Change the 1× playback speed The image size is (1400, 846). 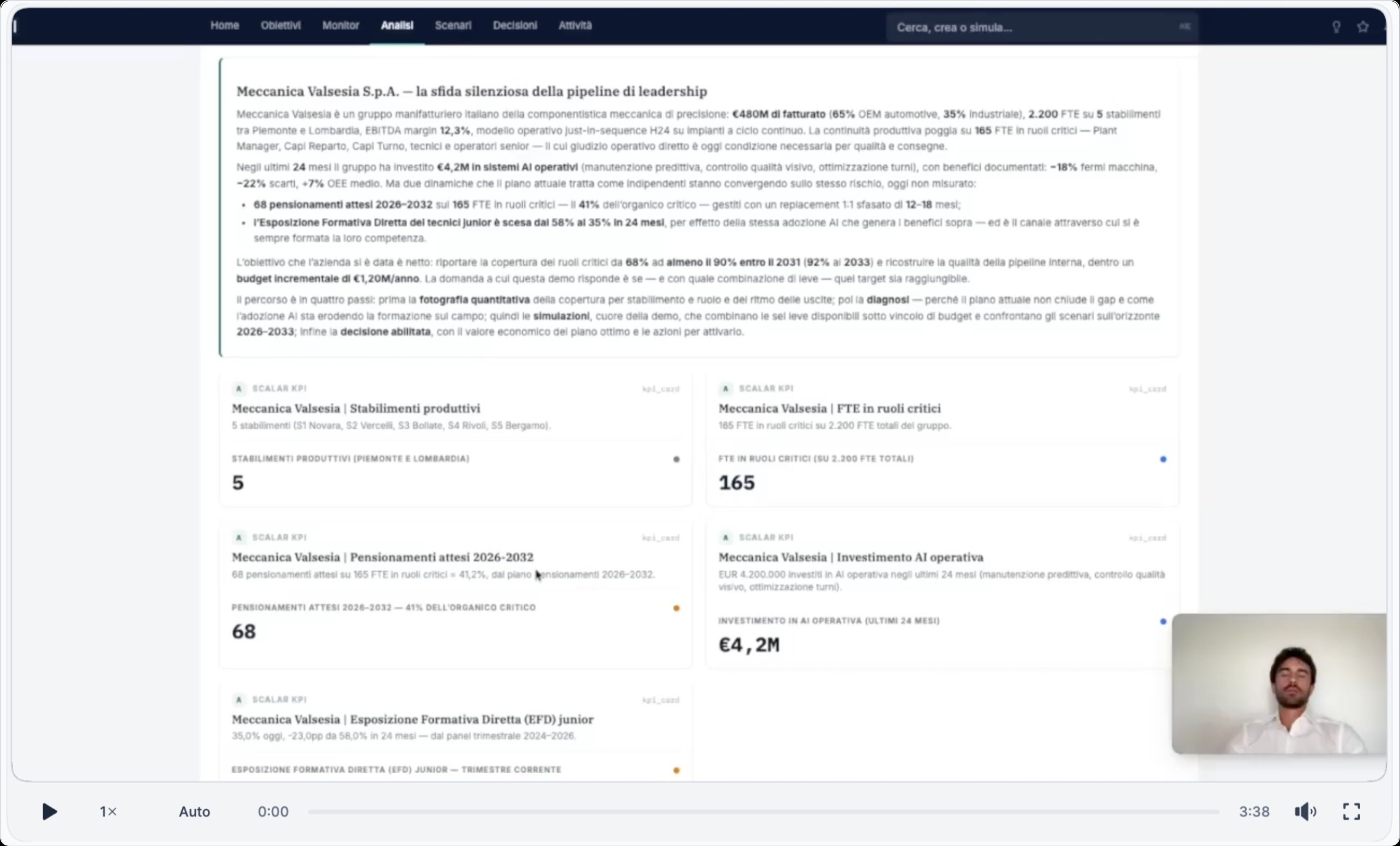pyautogui.click(x=108, y=812)
